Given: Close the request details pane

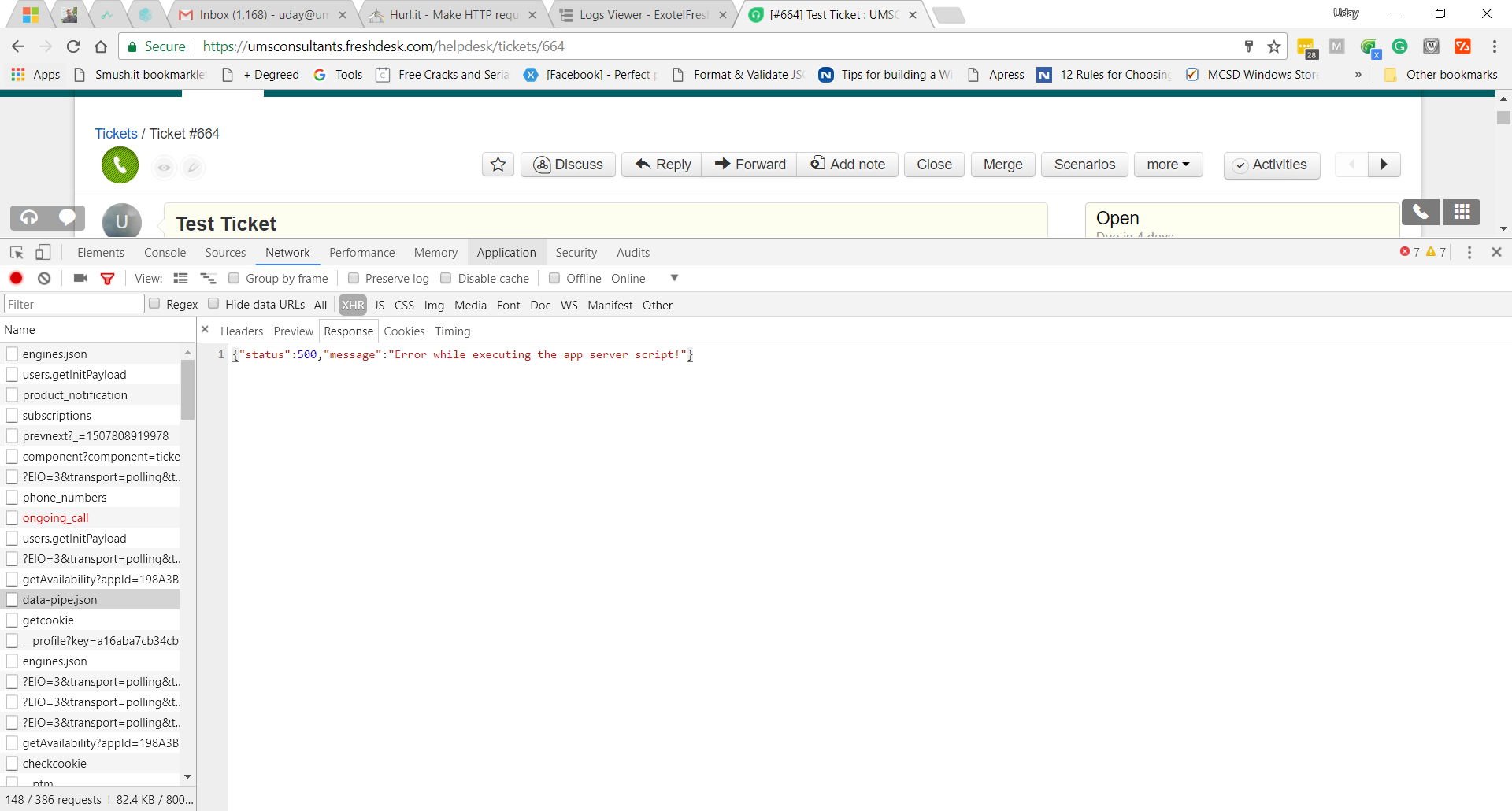Looking at the screenshot, I should (x=205, y=330).
